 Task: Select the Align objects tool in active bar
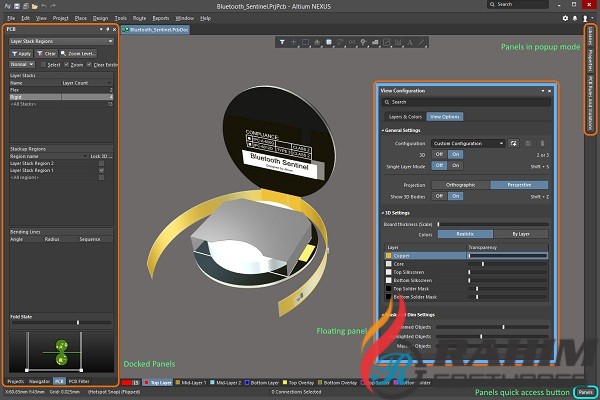click(x=317, y=42)
